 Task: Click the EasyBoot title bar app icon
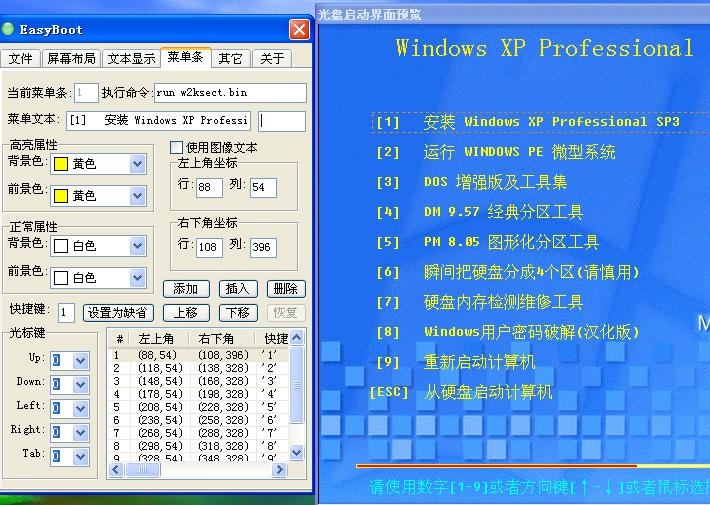coord(8,29)
